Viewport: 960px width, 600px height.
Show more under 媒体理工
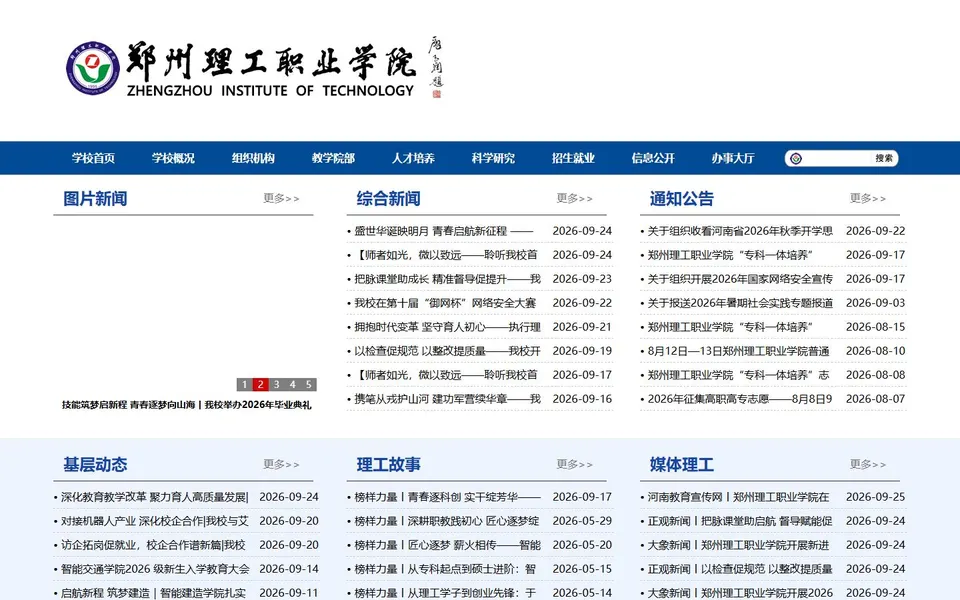[868, 464]
